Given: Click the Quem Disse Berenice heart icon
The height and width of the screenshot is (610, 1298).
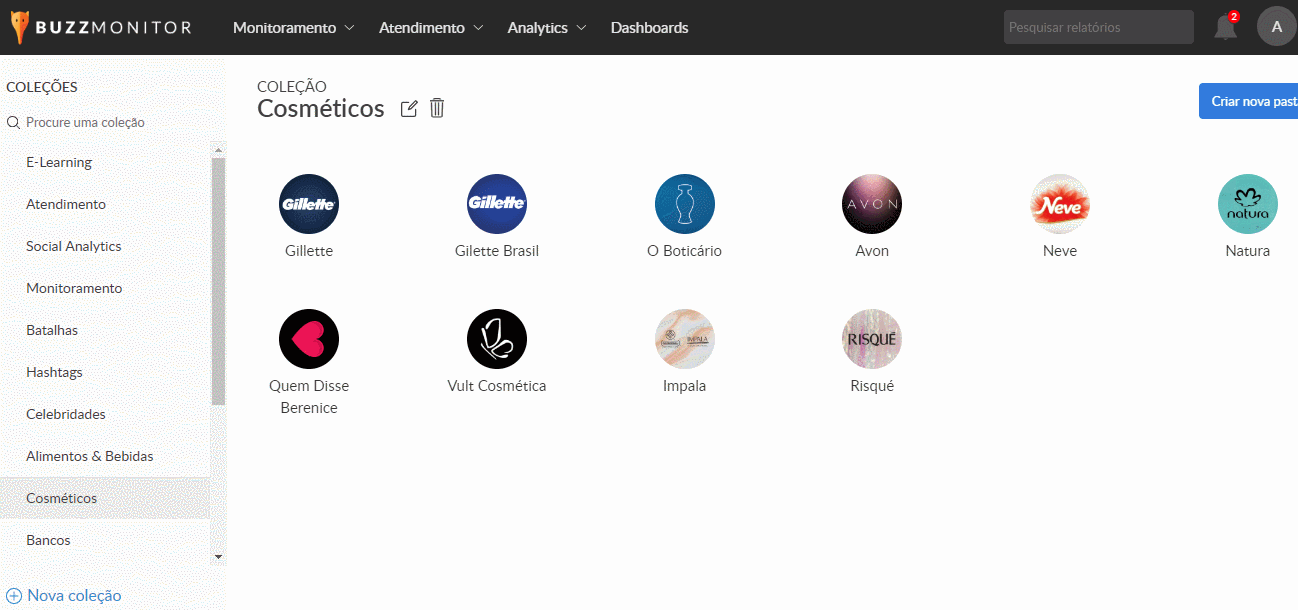Looking at the screenshot, I should coord(309,339).
